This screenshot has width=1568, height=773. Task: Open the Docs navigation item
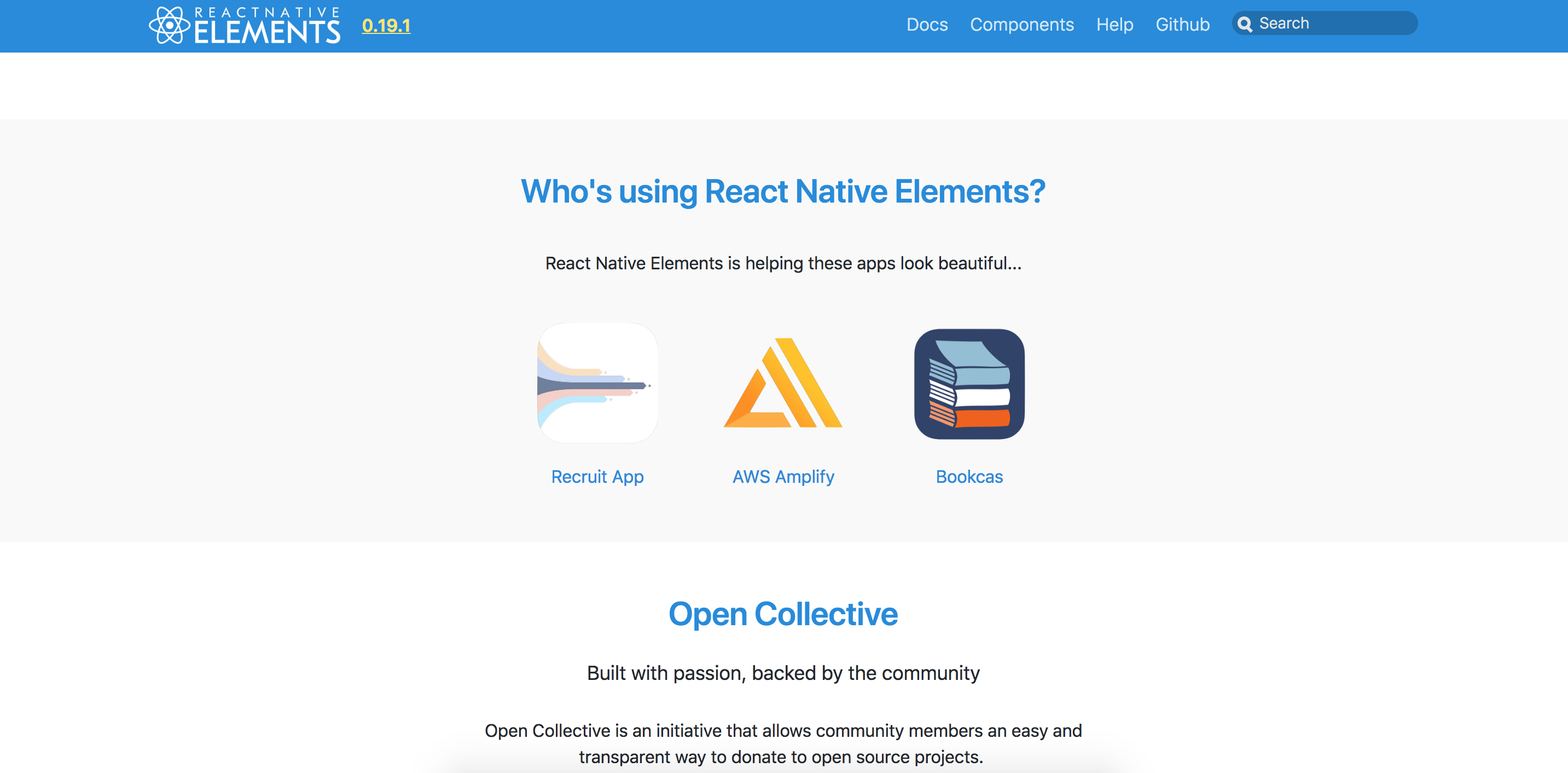[926, 25]
